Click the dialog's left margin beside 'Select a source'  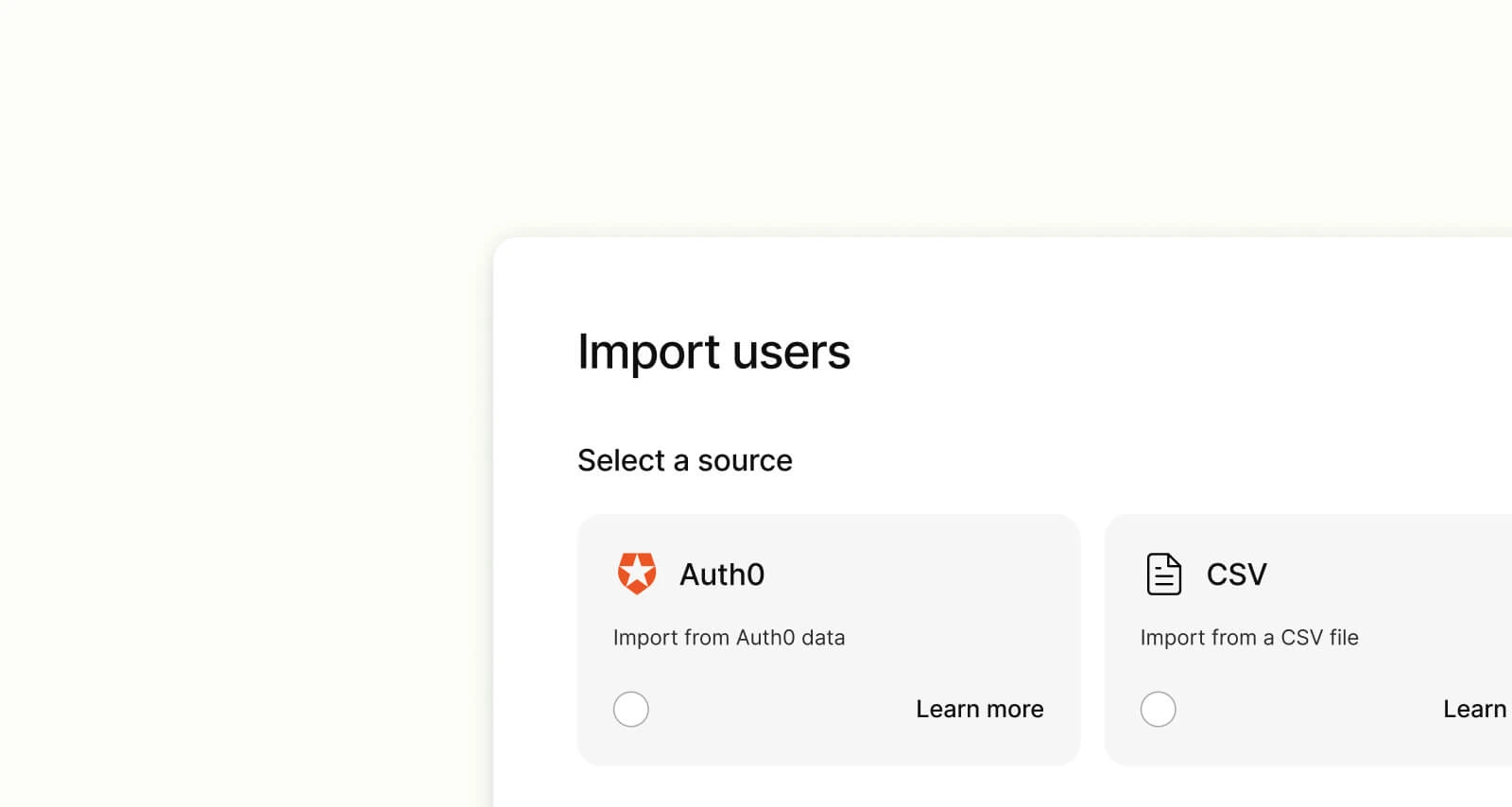pyautogui.click(x=535, y=460)
